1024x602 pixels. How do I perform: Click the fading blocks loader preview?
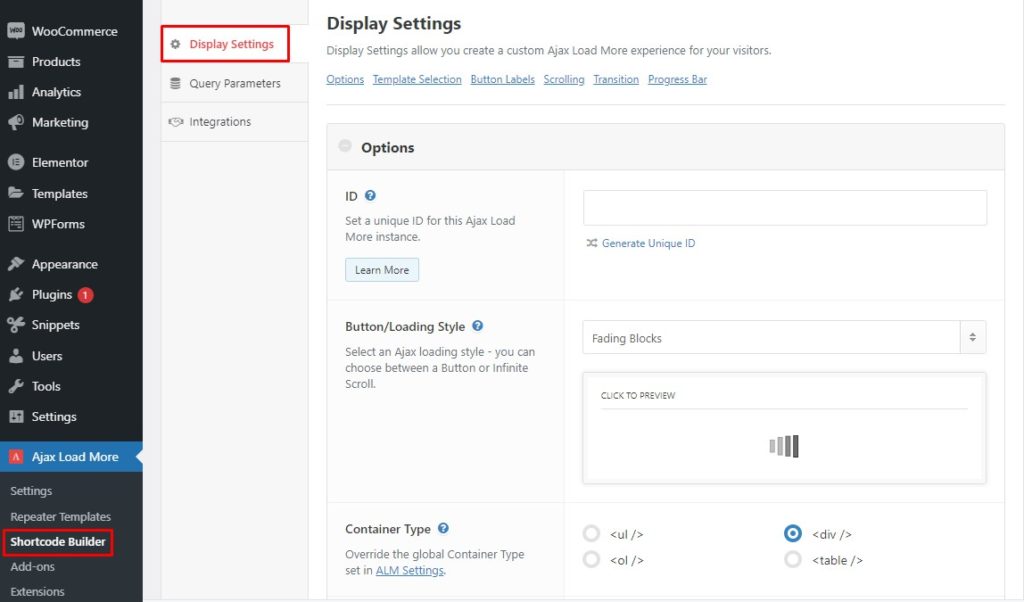click(784, 446)
